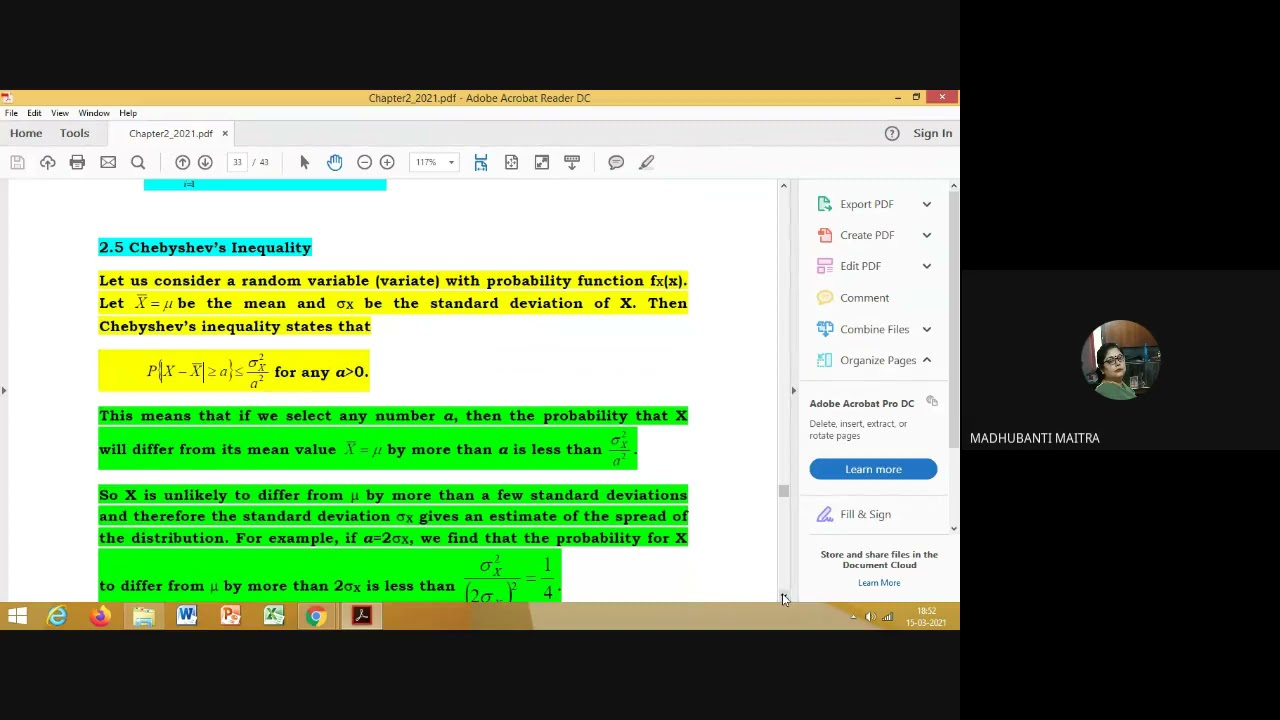Collapse the Organize Pages section
1280x720 pixels.
coord(926,360)
